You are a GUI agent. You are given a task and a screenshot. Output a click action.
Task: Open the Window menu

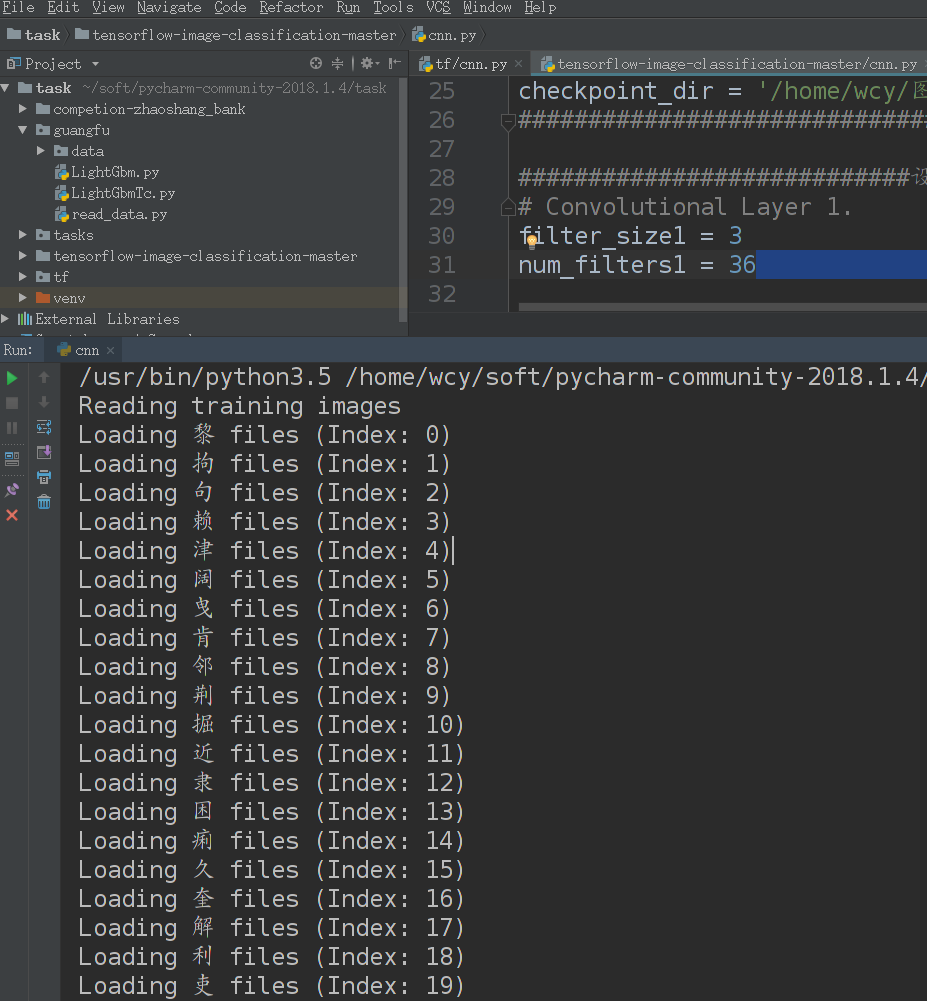pos(487,8)
